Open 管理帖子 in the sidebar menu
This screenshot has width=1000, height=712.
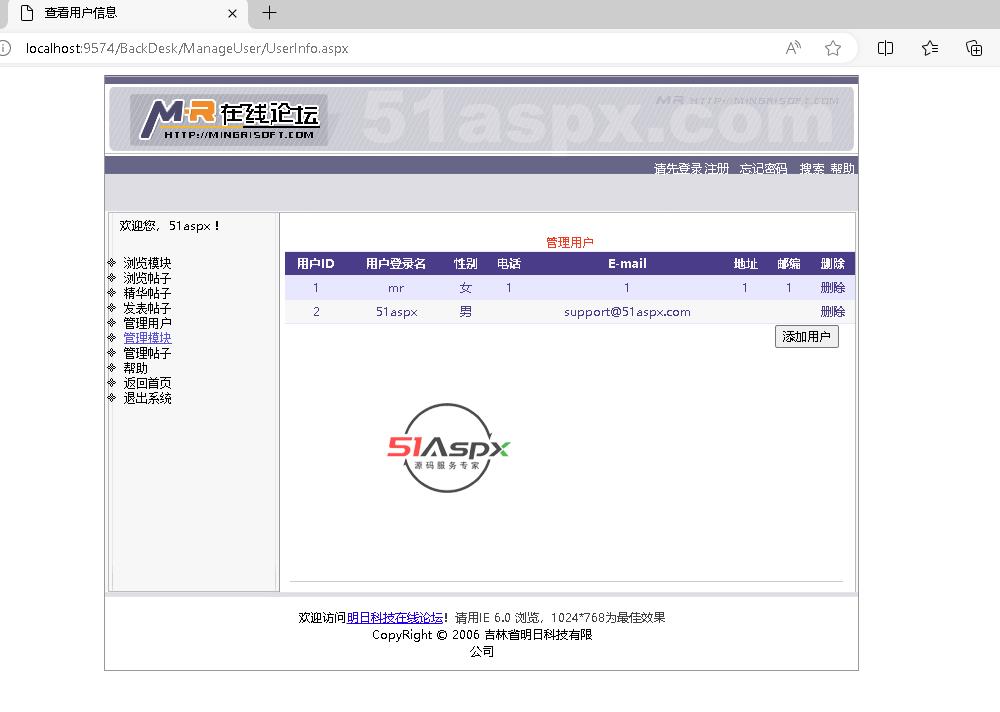click(x=147, y=353)
